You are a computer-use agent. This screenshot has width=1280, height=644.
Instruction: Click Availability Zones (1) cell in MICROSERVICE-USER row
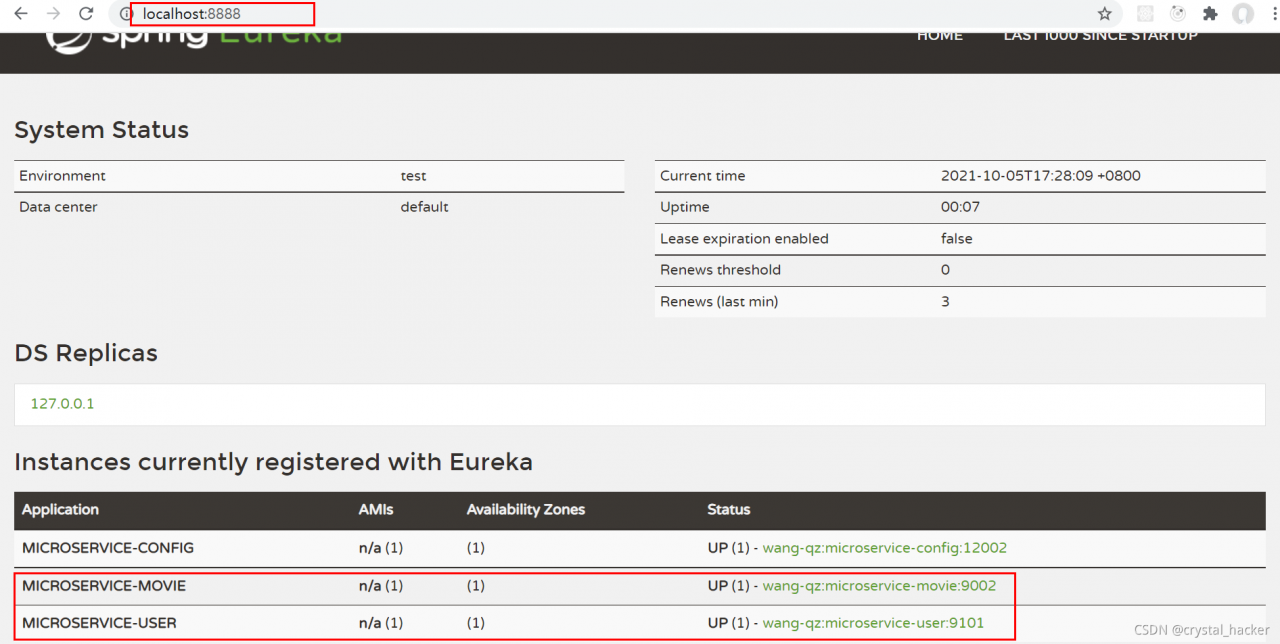(475, 623)
